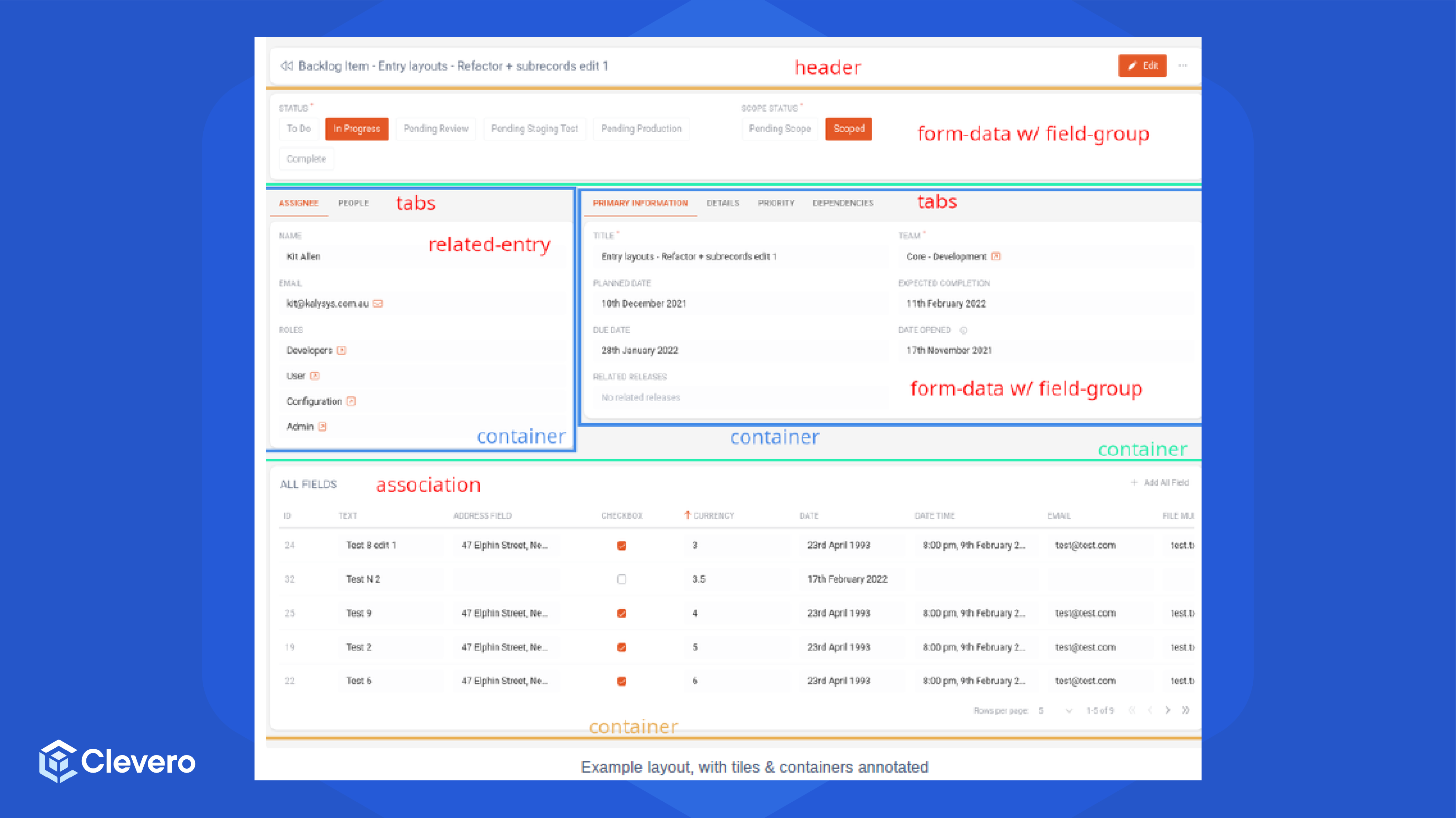The image size is (1456, 818).
Task: Click the plus icon before Add All Field
Action: tap(1134, 483)
